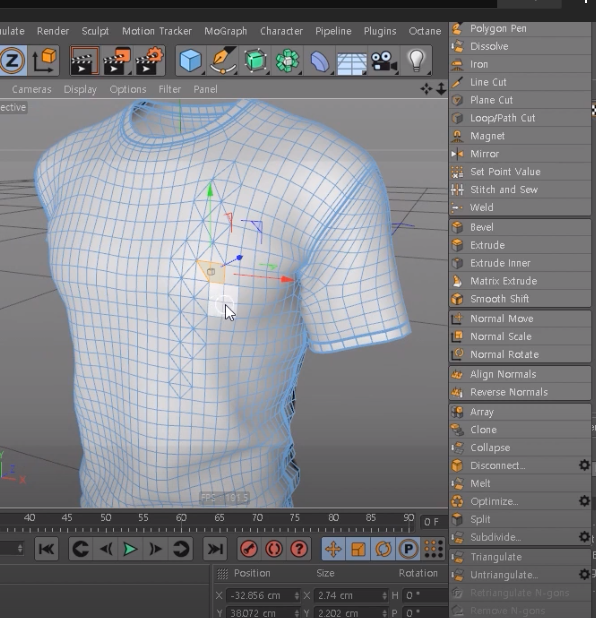The width and height of the screenshot is (596, 618).
Task: Choose Triangulate from the menu
Action: [x=520, y=557]
